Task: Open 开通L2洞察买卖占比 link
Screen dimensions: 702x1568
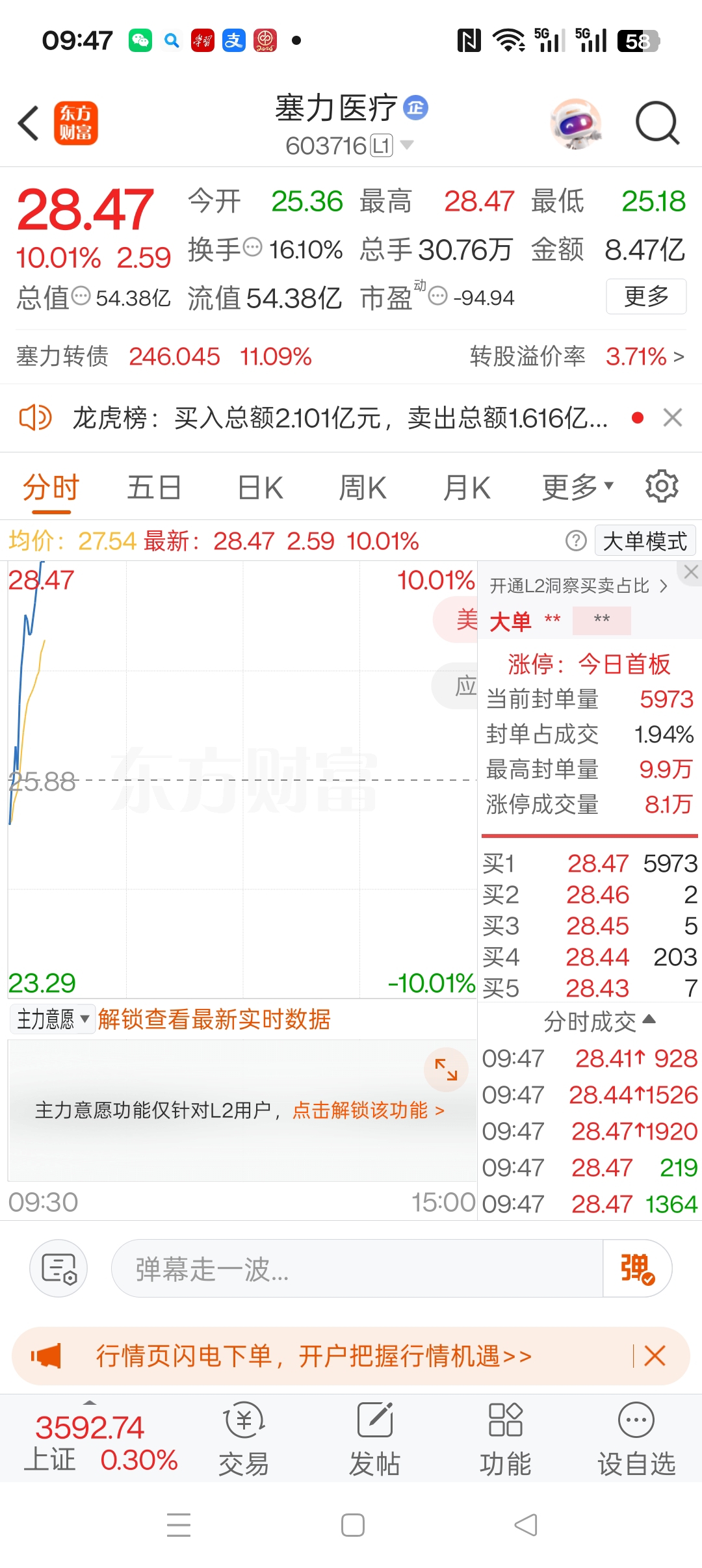Action: coord(578,586)
